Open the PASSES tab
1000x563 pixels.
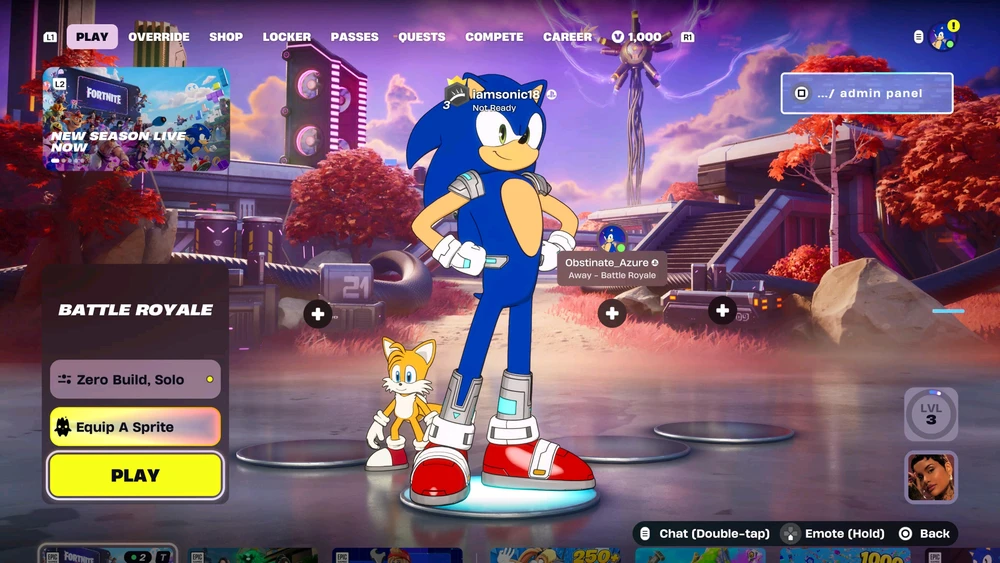point(354,37)
